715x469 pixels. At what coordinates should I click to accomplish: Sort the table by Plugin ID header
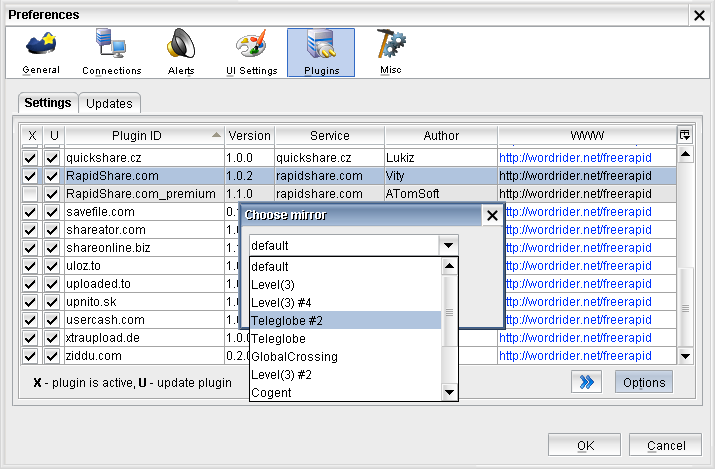tap(143, 135)
